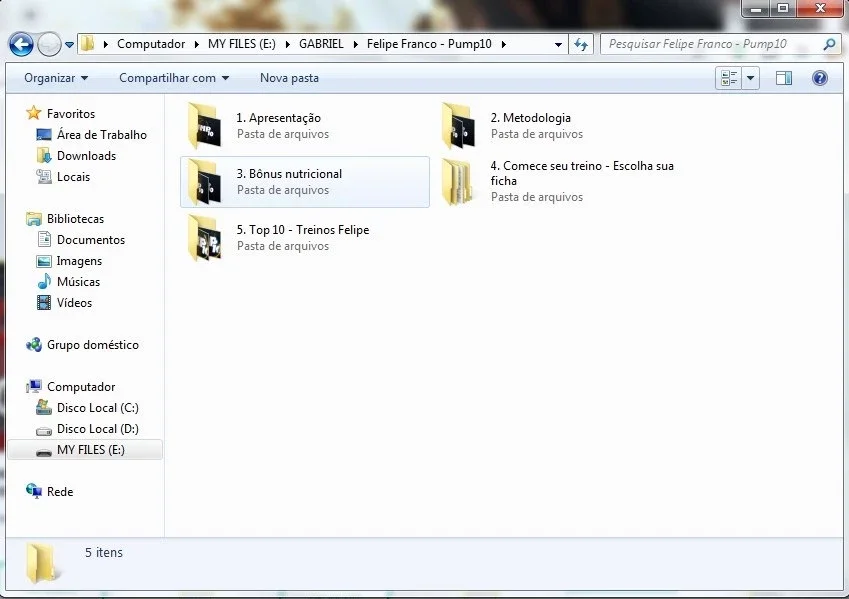
Task: Refresh the folder using address bar refresh icon
Action: tap(581, 44)
